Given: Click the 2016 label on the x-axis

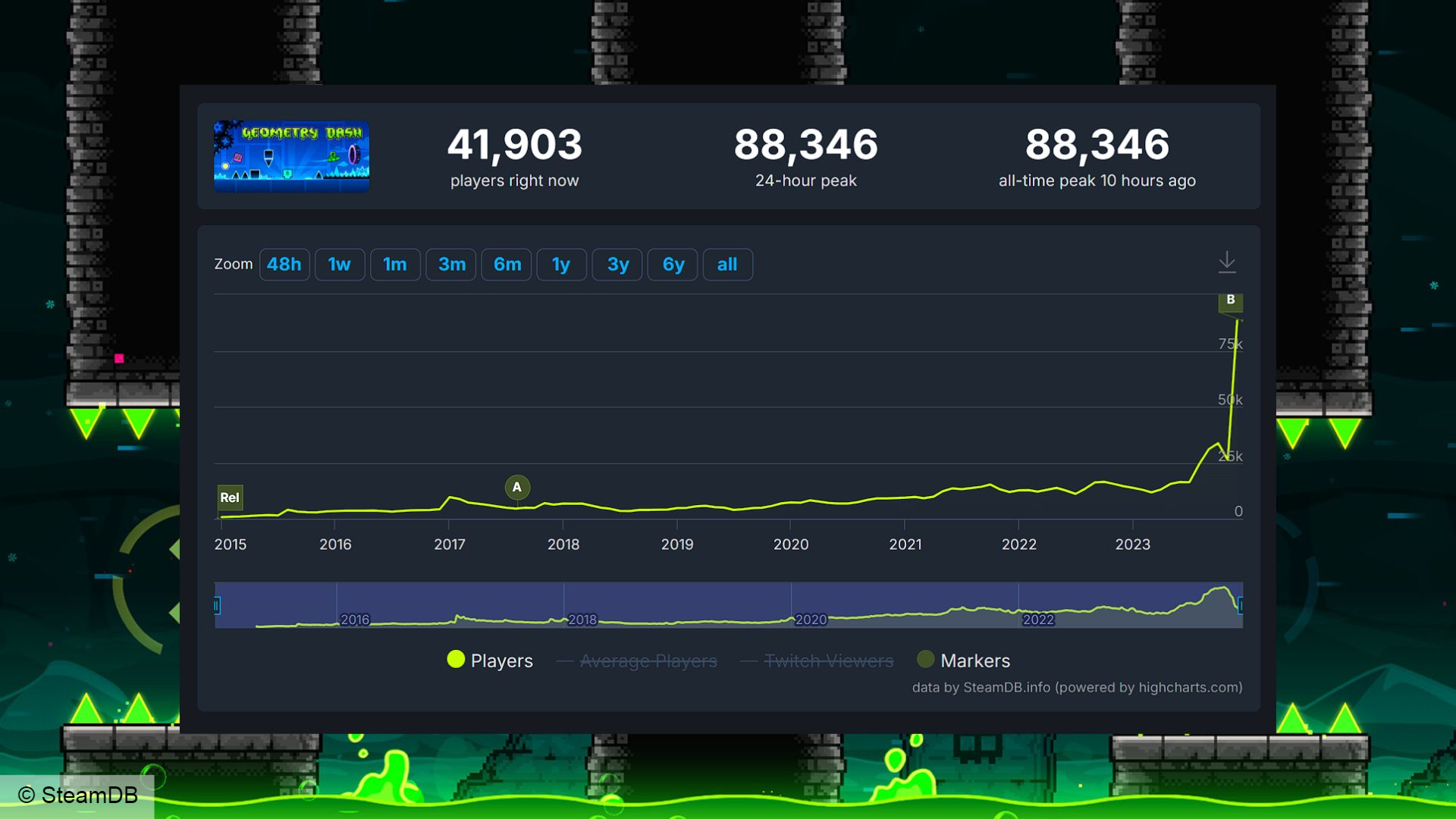Looking at the screenshot, I should [335, 544].
